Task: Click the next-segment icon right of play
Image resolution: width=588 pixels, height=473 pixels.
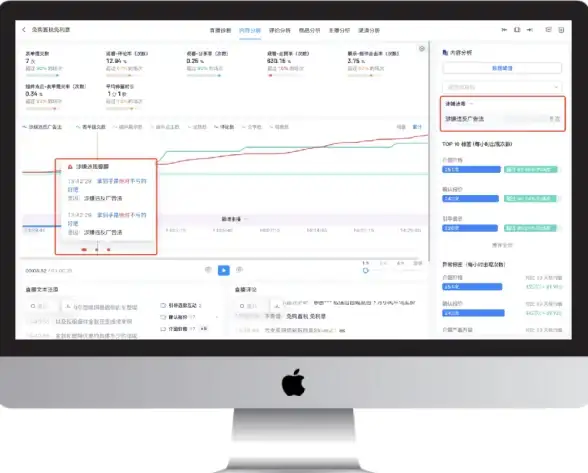Action: [239, 270]
